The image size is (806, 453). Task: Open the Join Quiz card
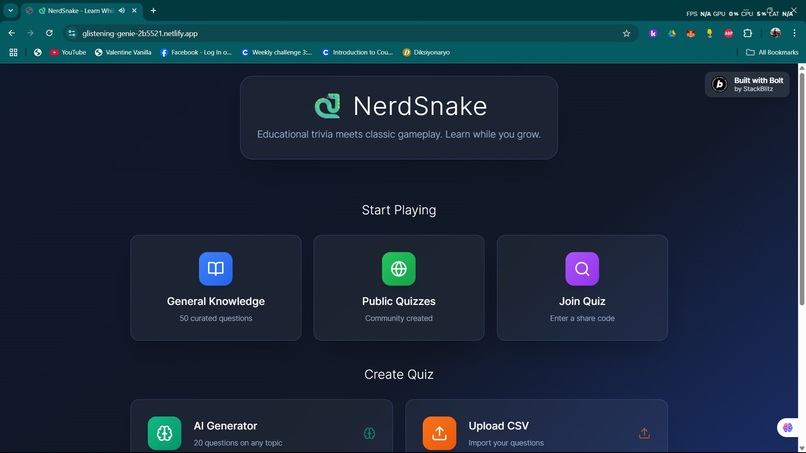click(x=582, y=287)
